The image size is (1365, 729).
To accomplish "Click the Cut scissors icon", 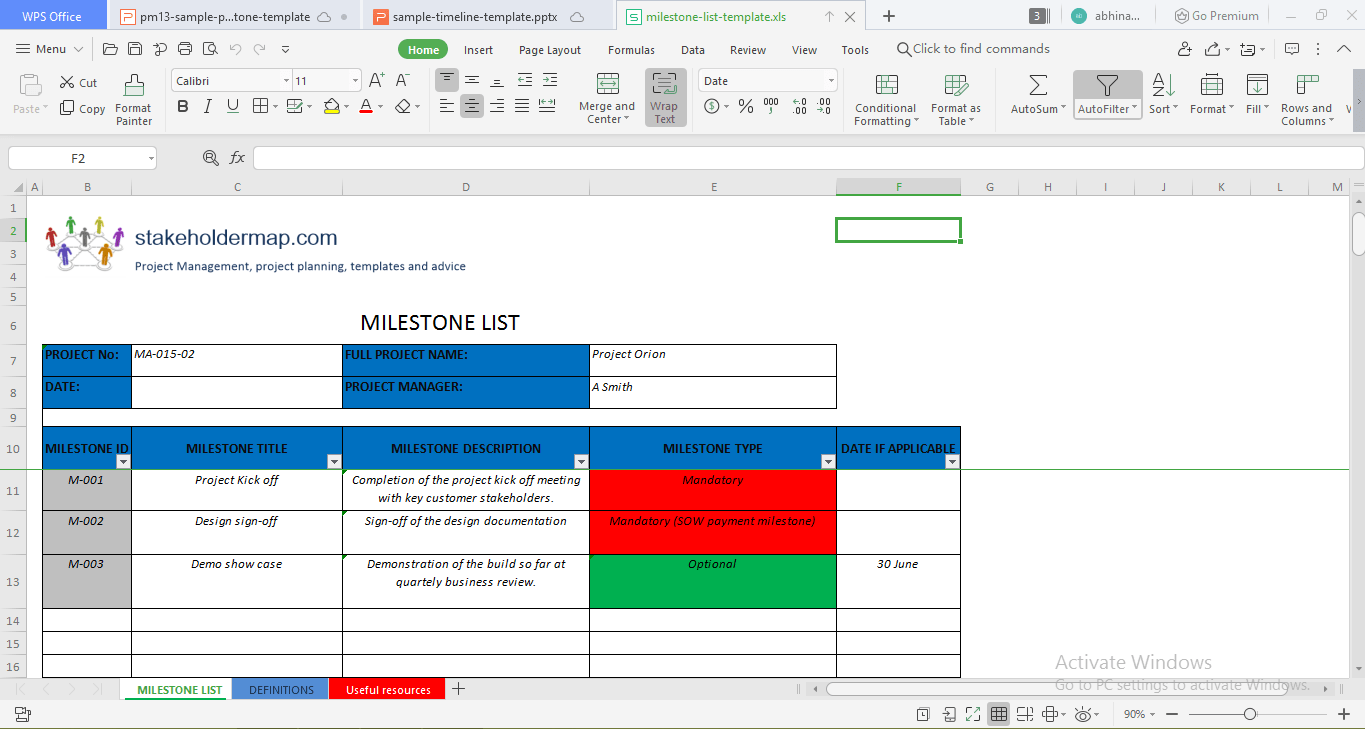I will pos(67,82).
